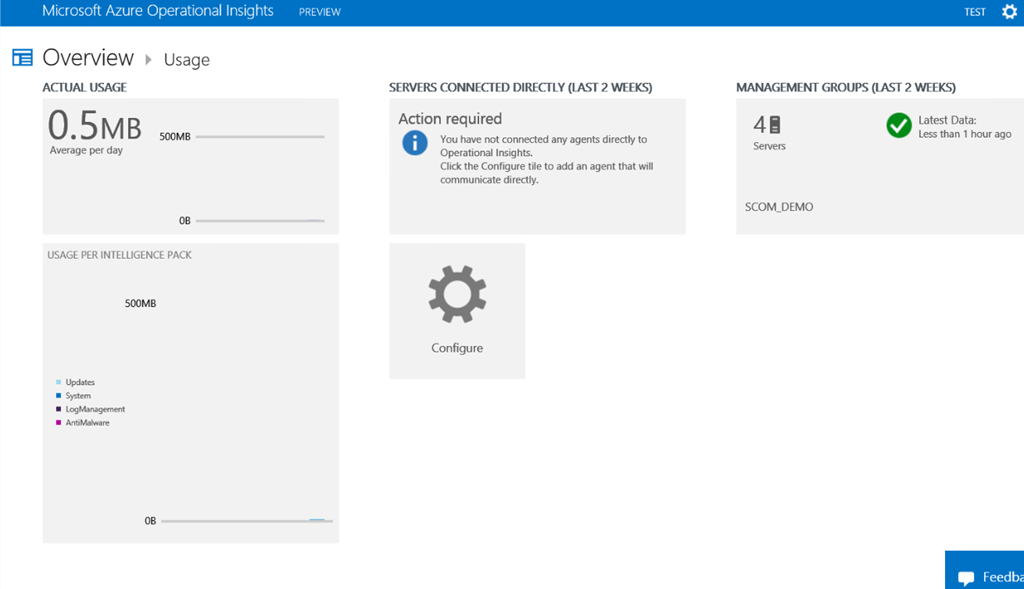Viewport: 1024px width, 589px height.
Task: Click the large Configure gear icon
Action: (x=457, y=295)
